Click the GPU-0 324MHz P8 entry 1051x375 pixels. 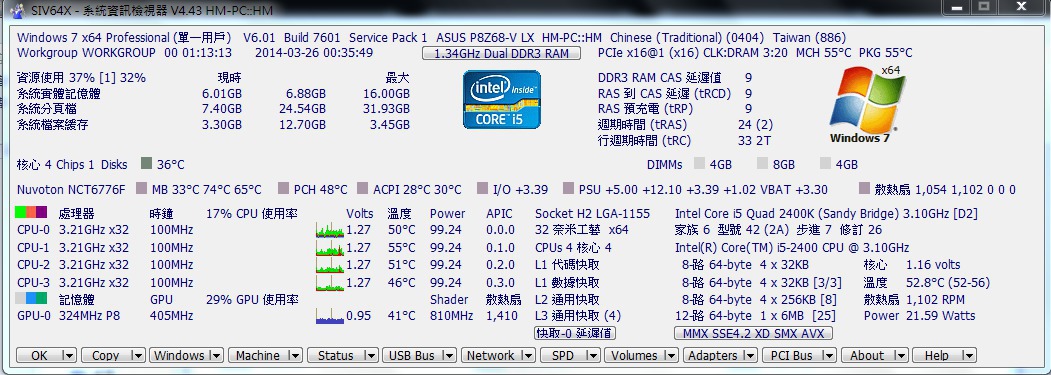(x=68, y=315)
